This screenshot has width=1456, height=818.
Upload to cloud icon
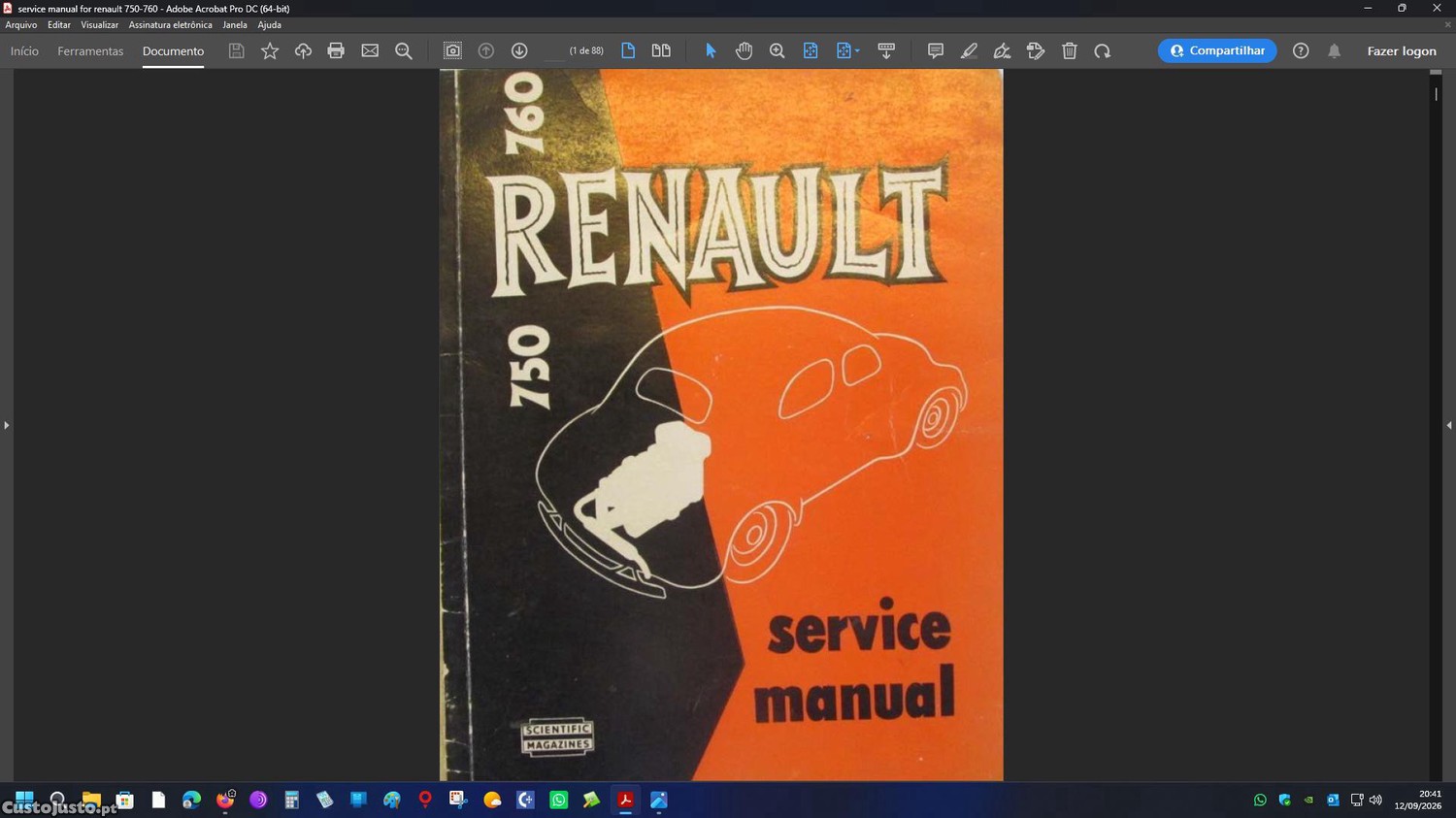pos(303,50)
